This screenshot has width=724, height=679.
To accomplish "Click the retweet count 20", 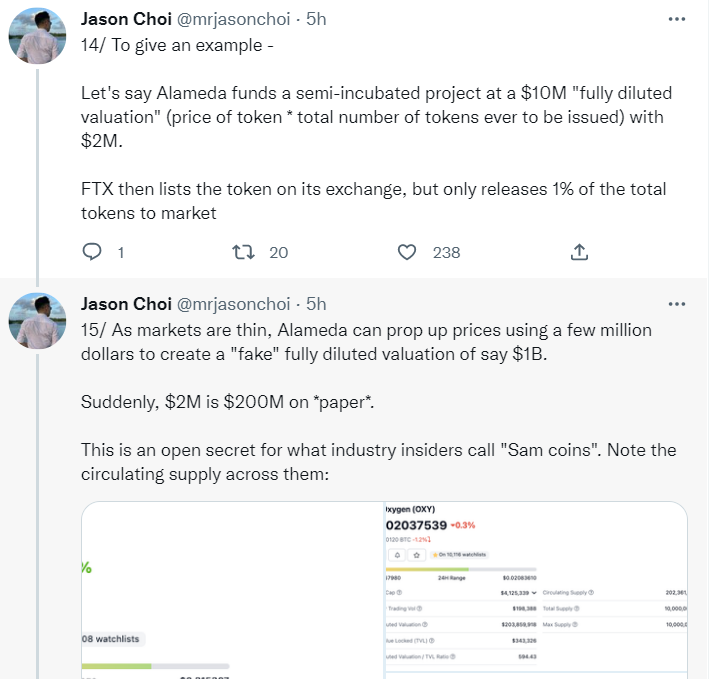I will [278, 253].
